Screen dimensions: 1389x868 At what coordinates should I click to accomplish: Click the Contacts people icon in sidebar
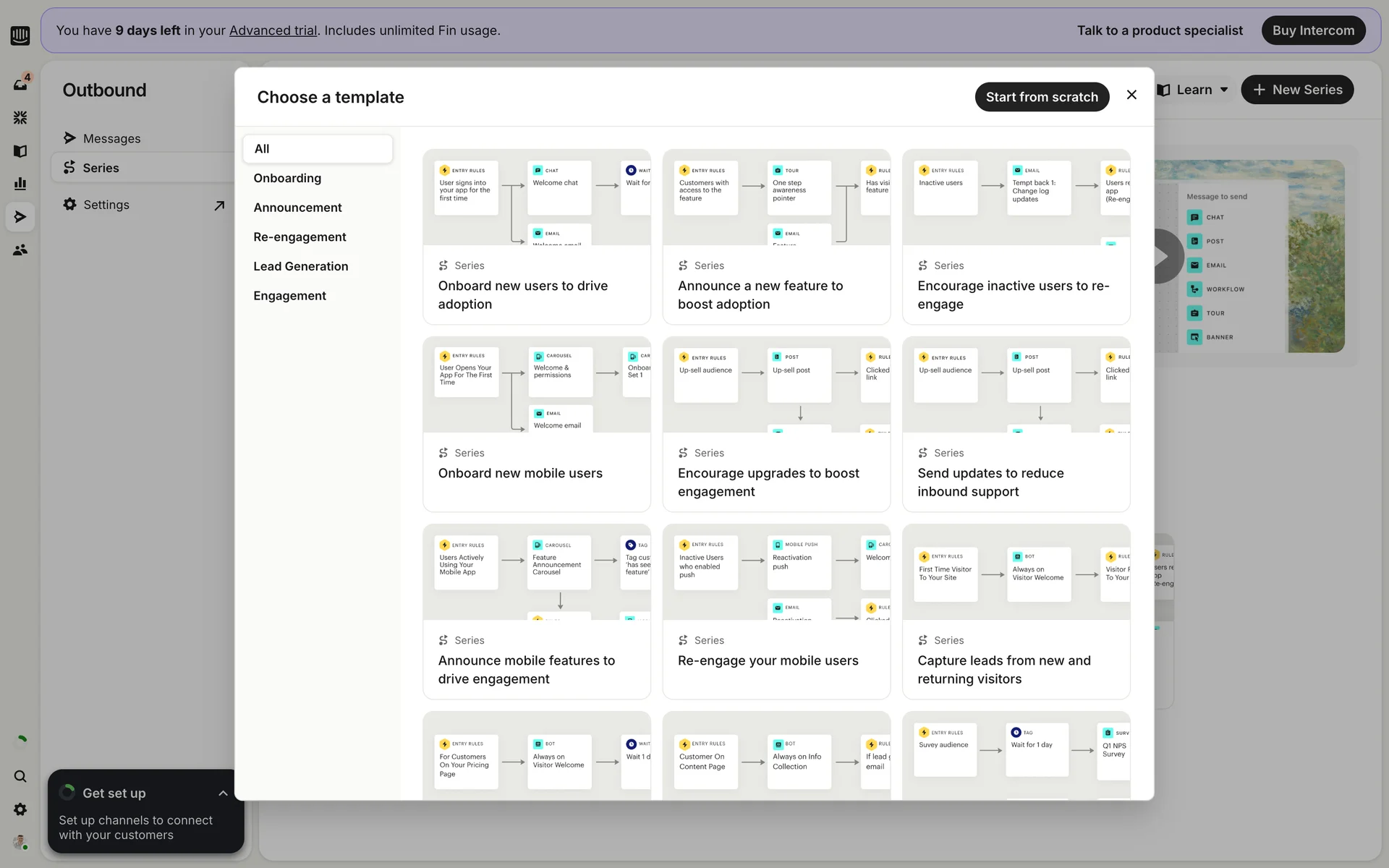tap(20, 250)
